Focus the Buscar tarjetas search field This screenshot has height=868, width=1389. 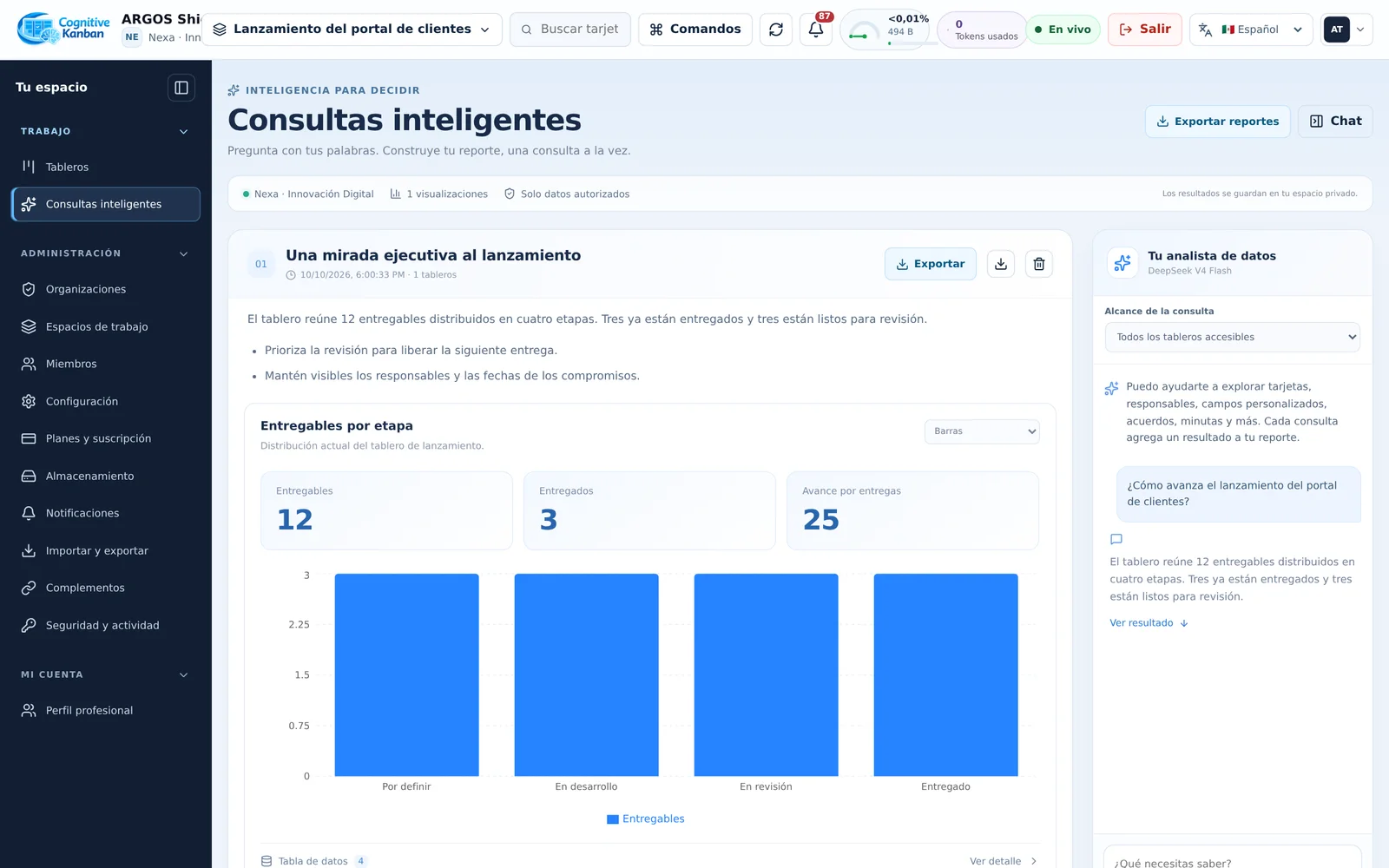(x=570, y=30)
